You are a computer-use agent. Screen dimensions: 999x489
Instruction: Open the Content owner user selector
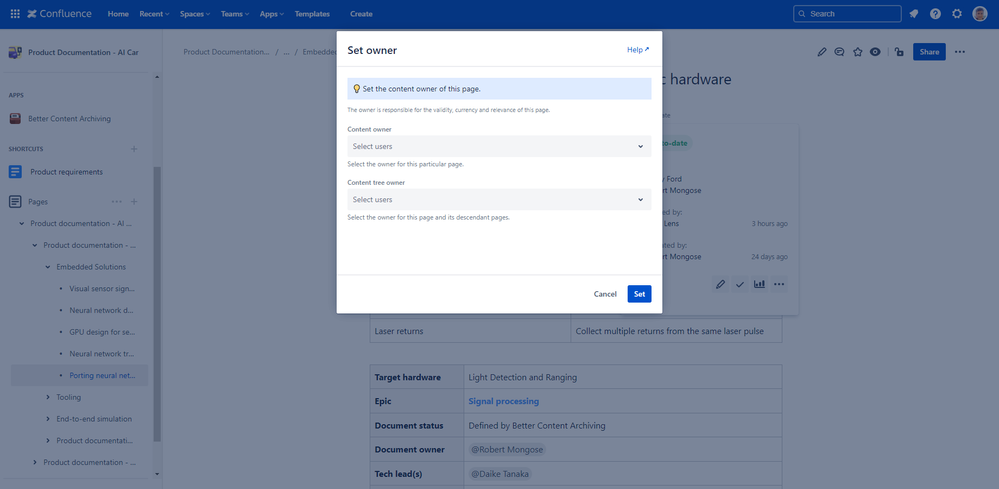[x=499, y=146]
